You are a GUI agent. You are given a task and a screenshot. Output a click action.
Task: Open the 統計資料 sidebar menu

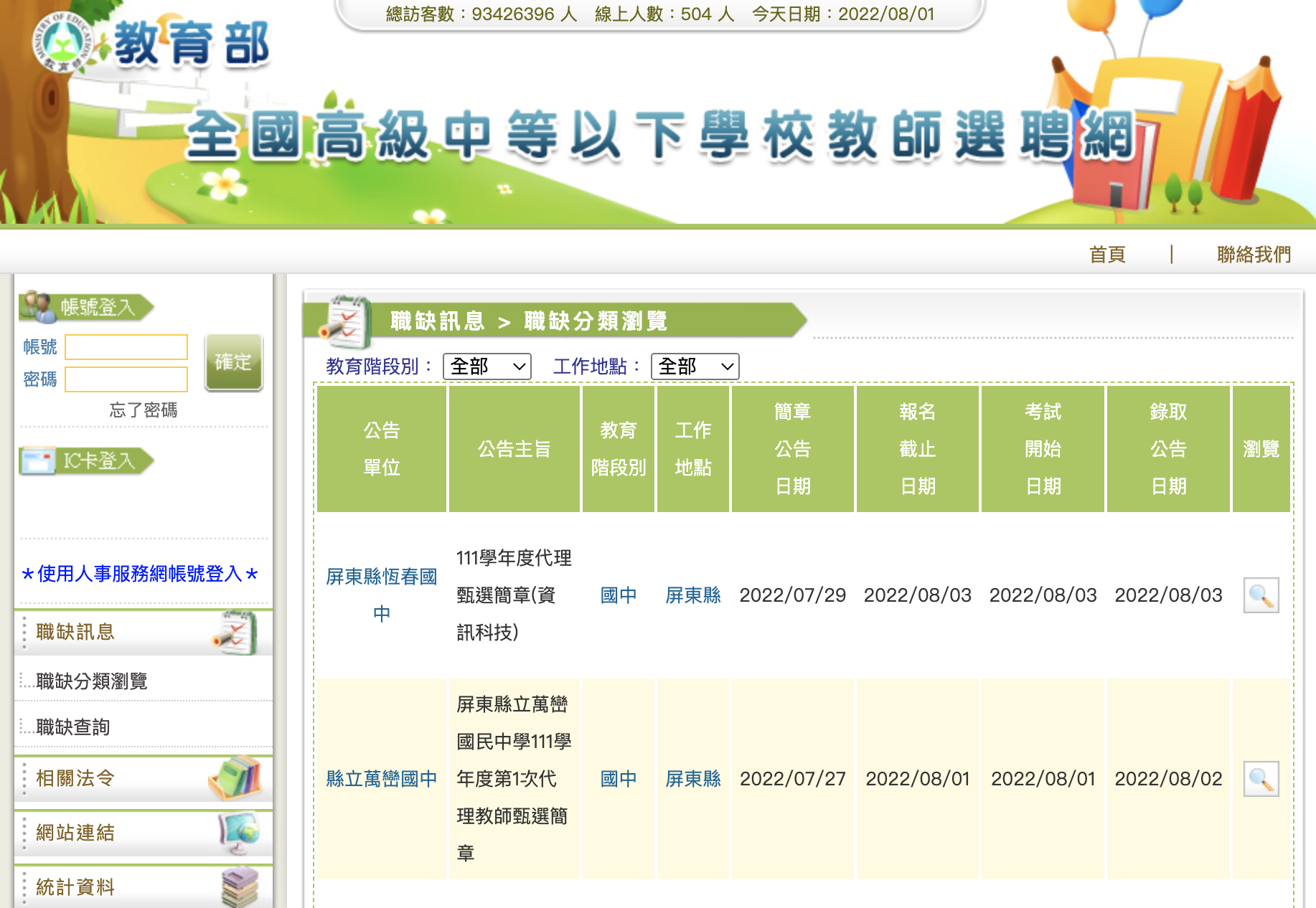coord(144,886)
